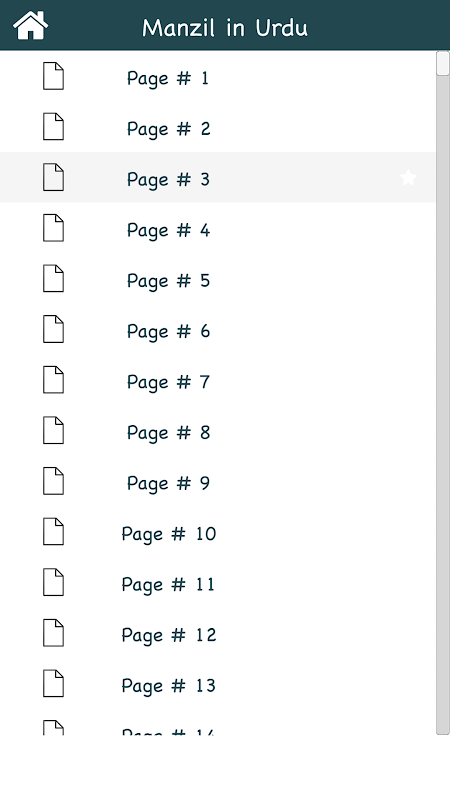The image size is (450, 800).
Task: Click the Manzil in Urdu header title
Action: click(x=225, y=28)
